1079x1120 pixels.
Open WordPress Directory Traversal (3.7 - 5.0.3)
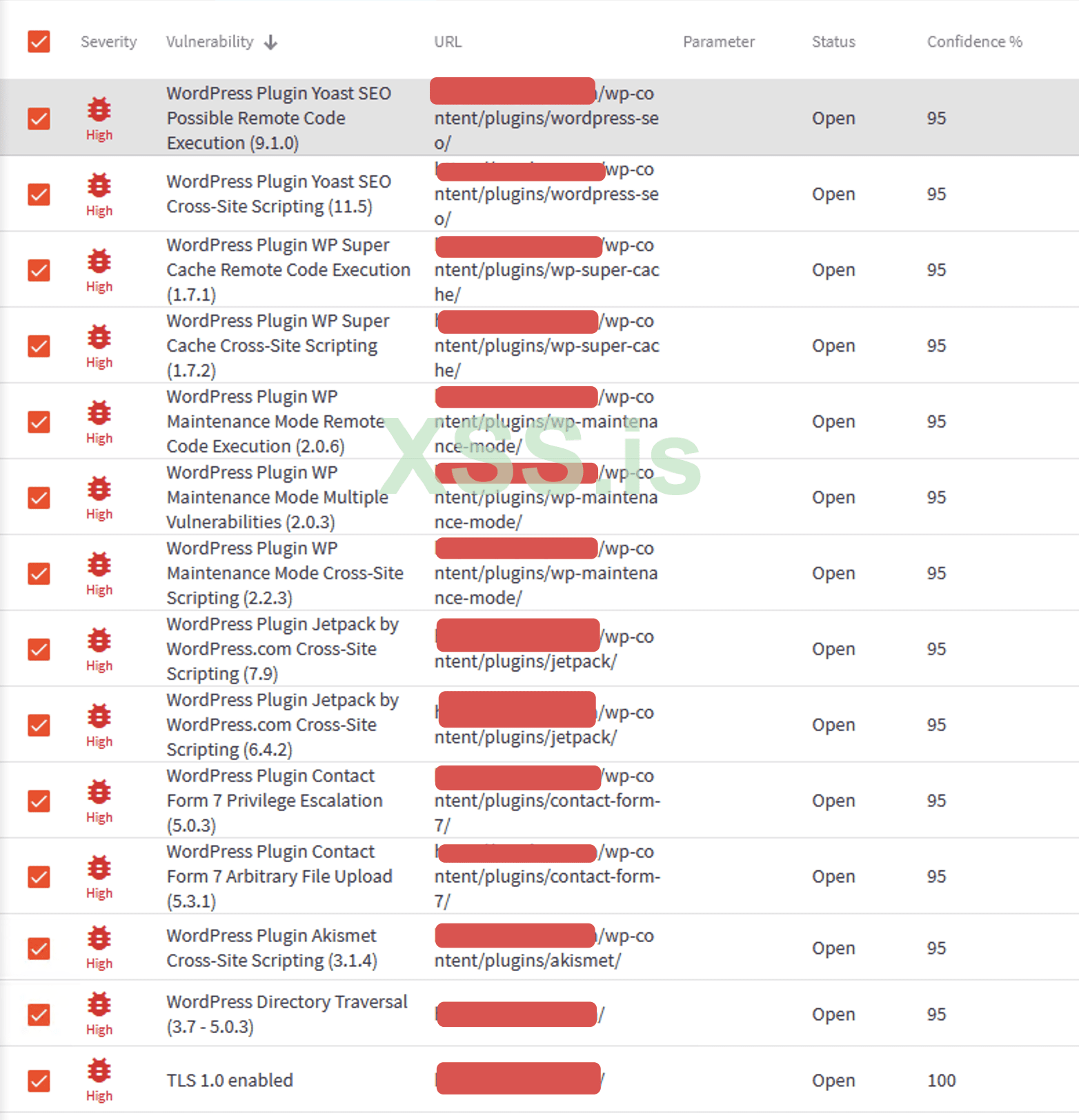point(287,1014)
